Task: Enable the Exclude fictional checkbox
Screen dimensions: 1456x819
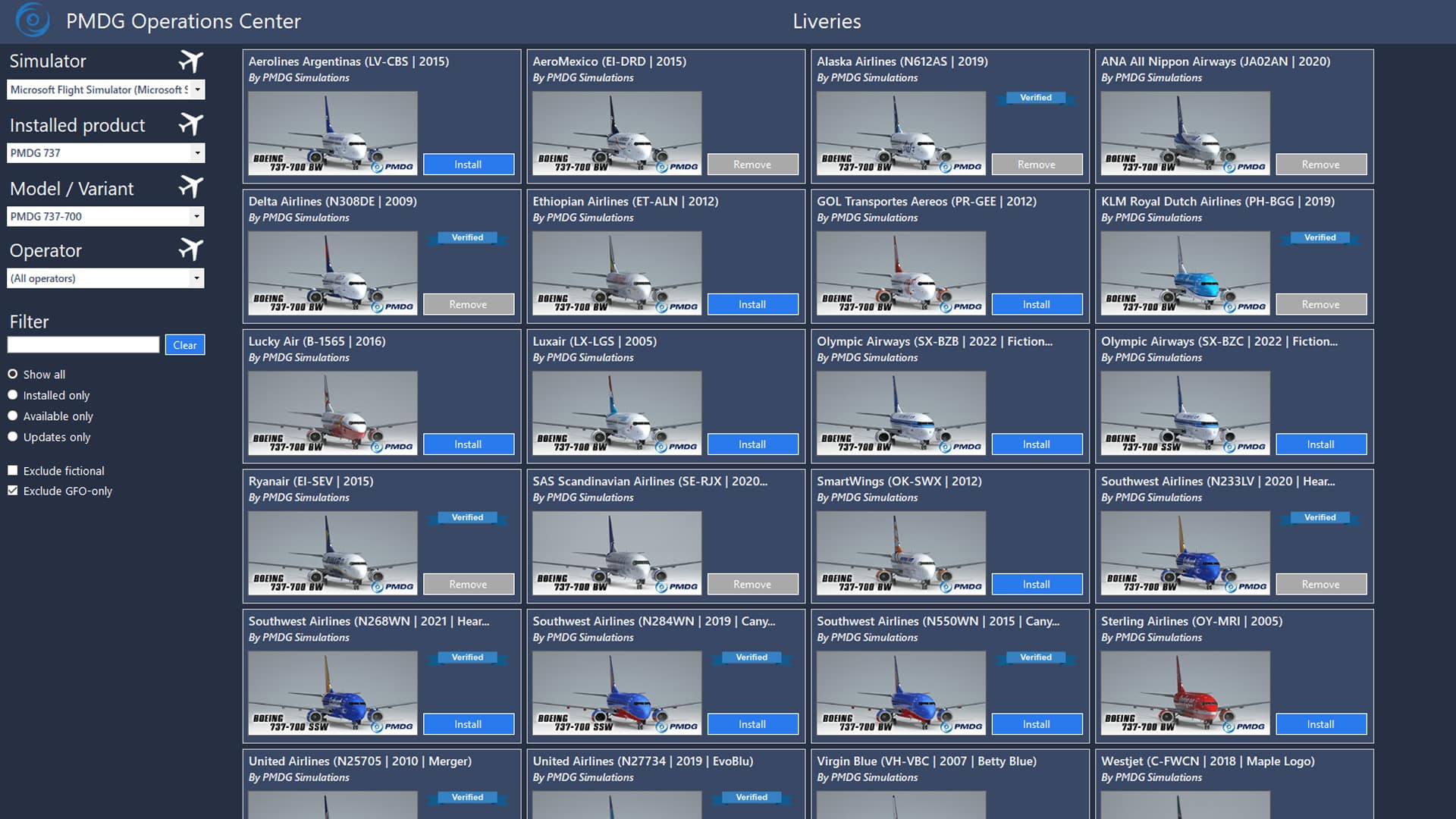Action: (x=13, y=471)
